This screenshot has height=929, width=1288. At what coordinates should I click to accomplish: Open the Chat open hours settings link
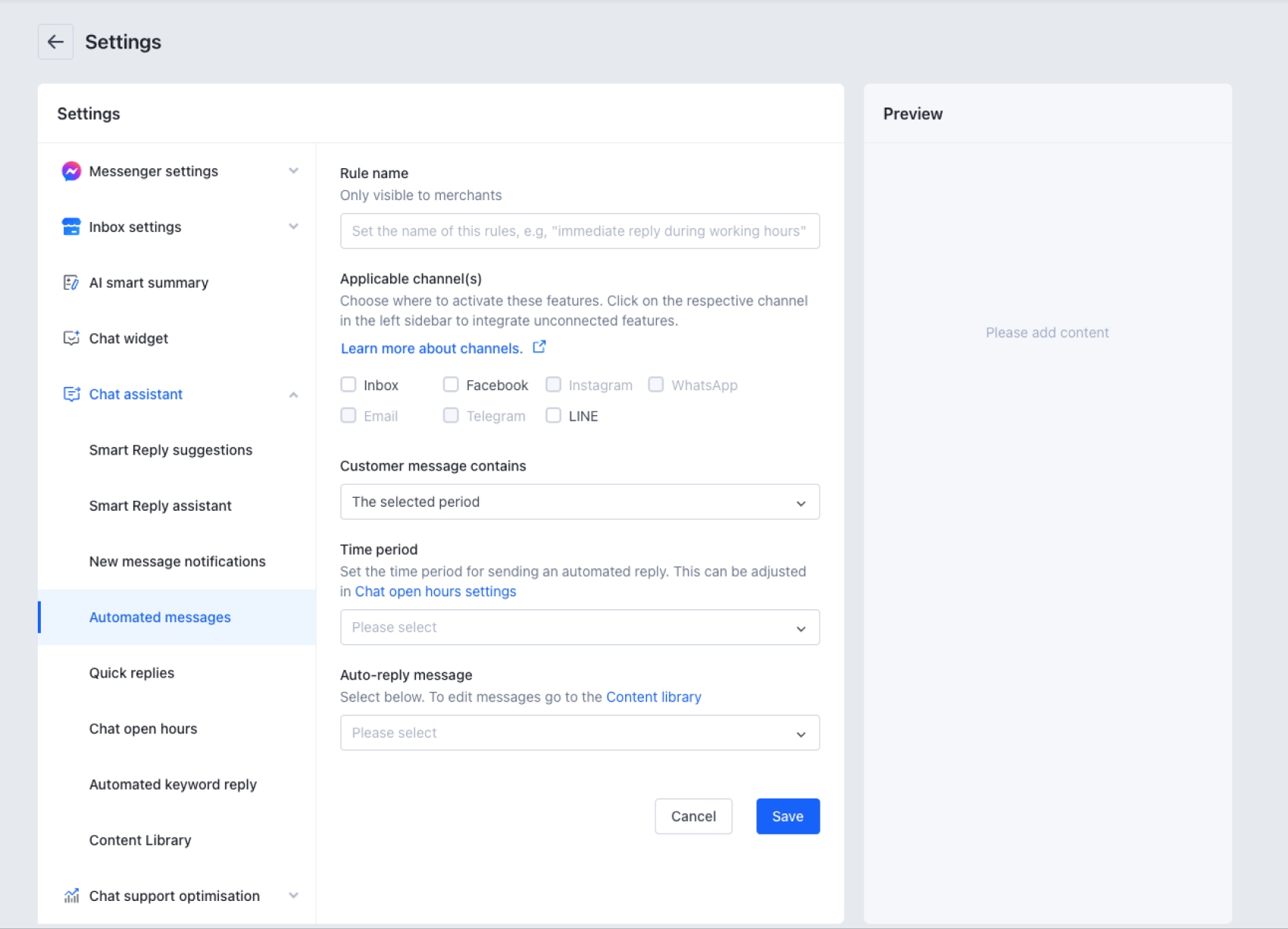click(436, 592)
